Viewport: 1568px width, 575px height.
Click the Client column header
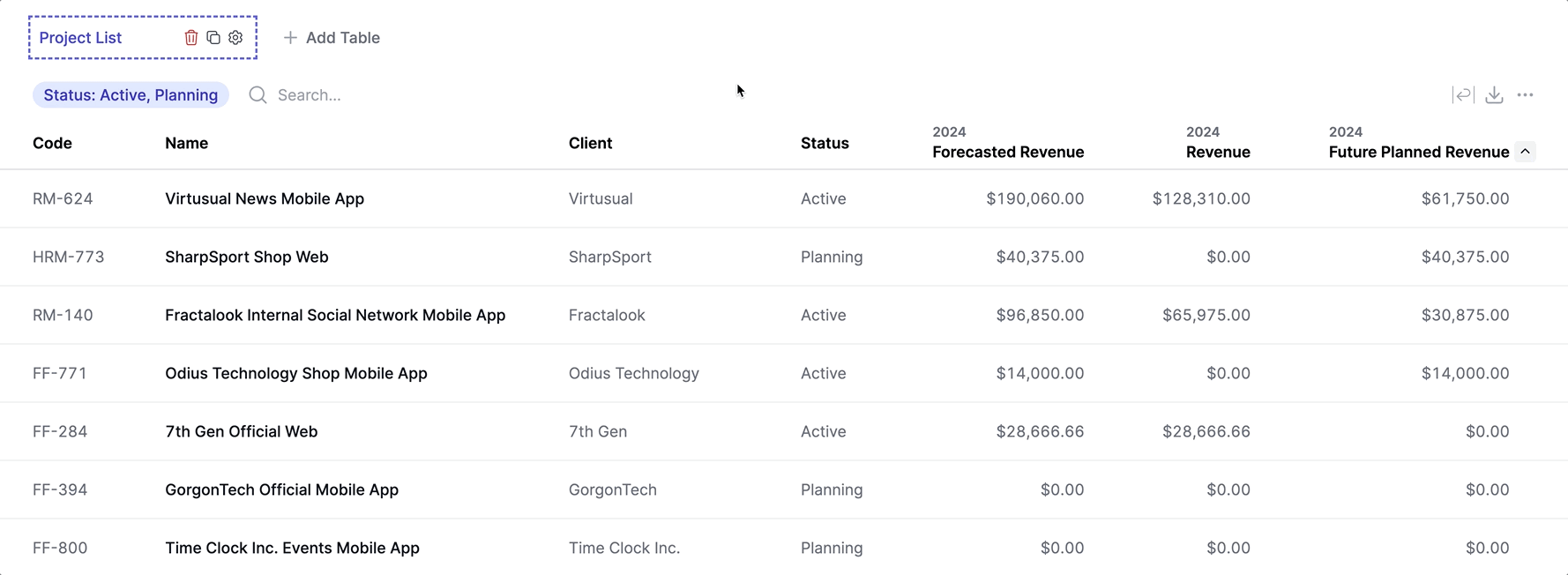click(x=590, y=143)
